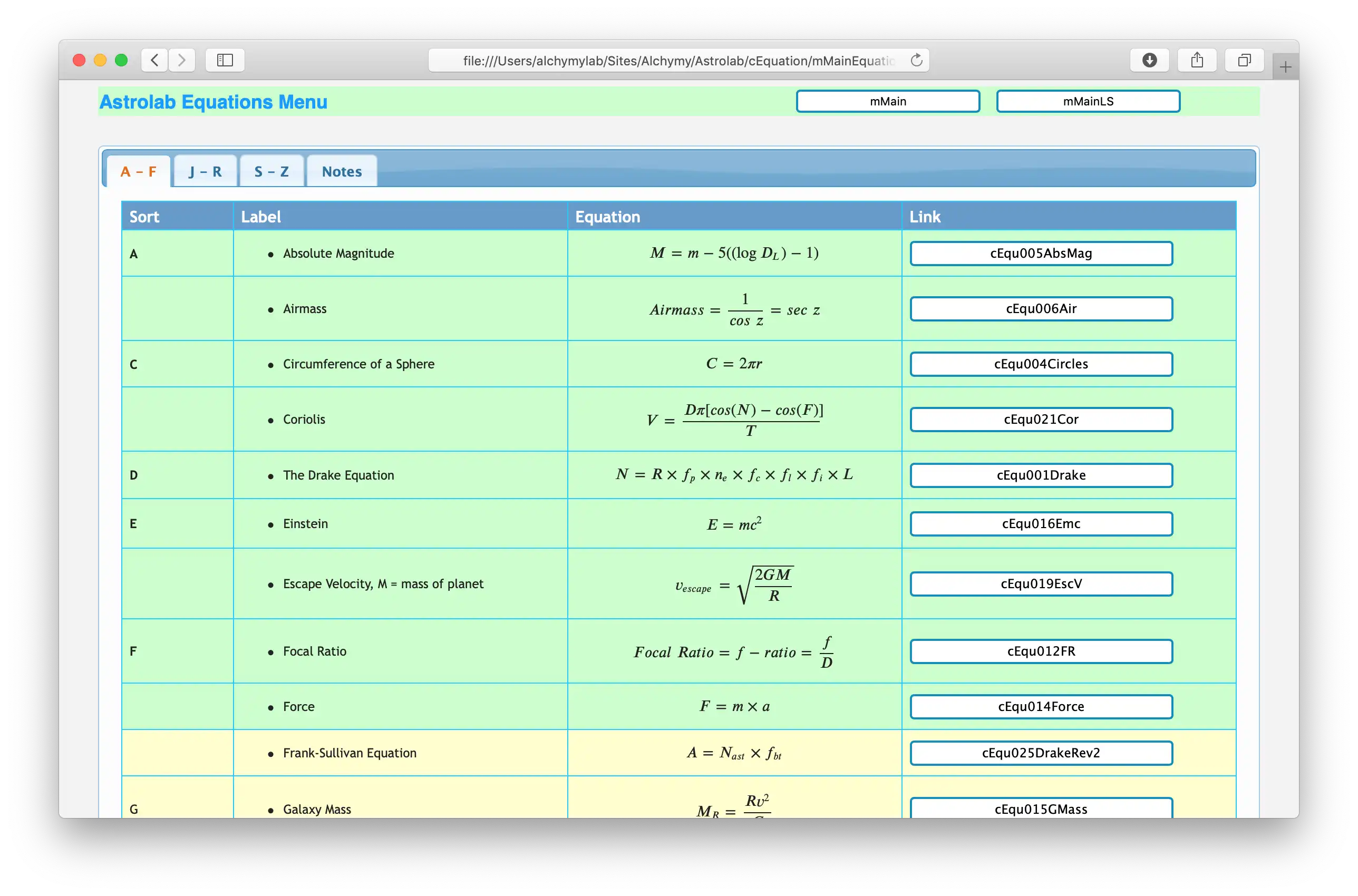The width and height of the screenshot is (1358, 896).
Task: Click the cEqu025DrakeRev2 link icon
Action: (1041, 752)
